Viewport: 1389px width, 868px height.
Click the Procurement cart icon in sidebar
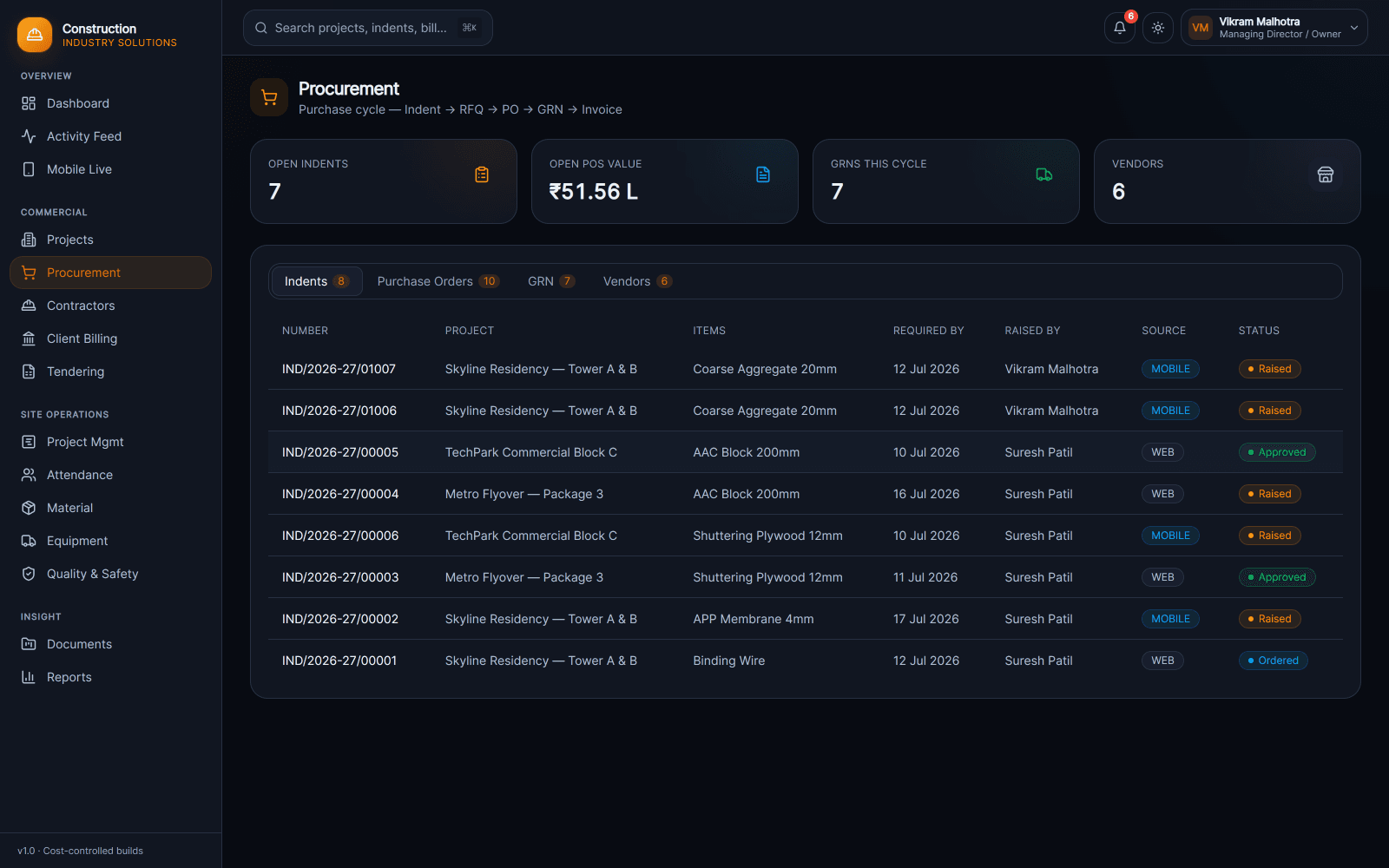point(29,273)
